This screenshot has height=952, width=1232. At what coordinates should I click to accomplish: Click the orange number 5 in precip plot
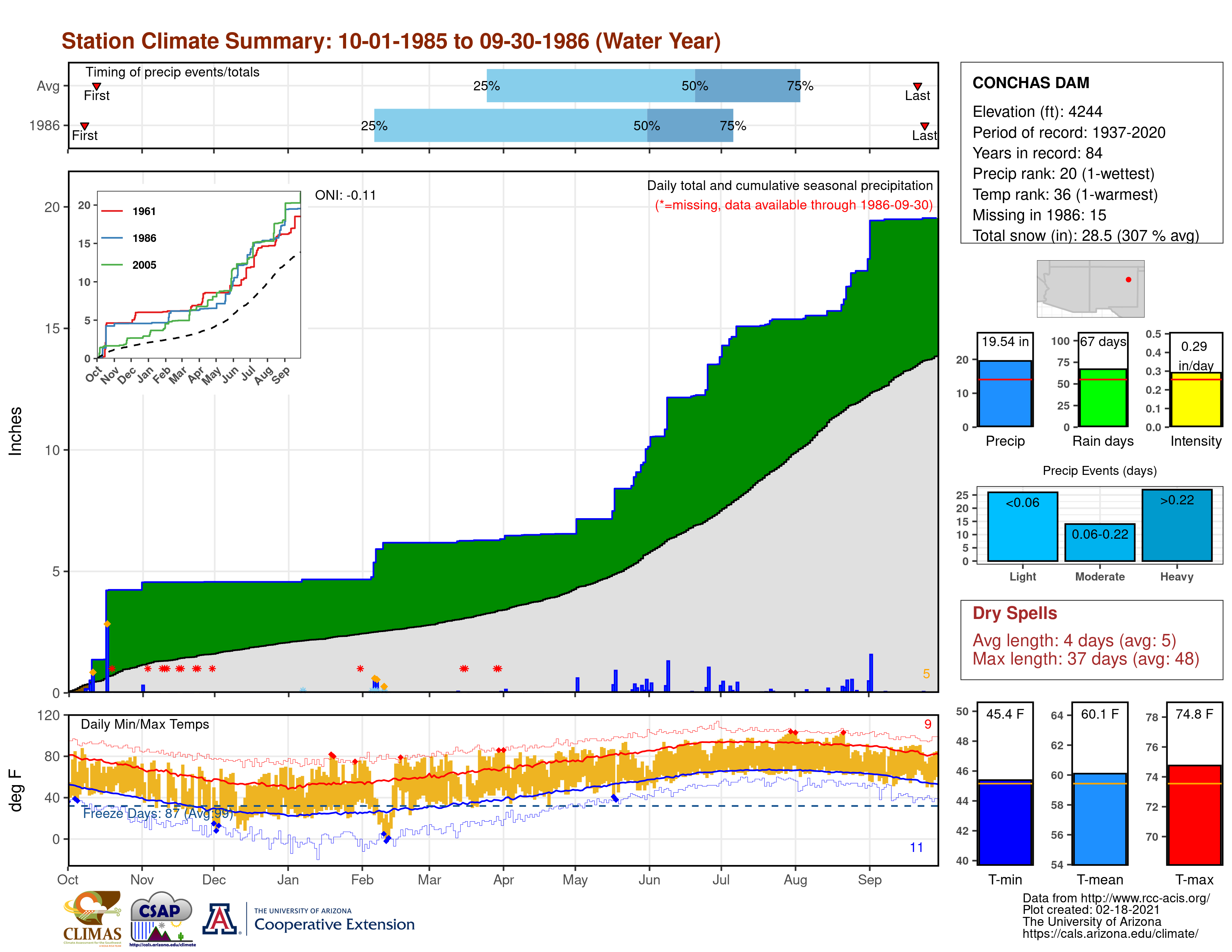tap(926, 674)
